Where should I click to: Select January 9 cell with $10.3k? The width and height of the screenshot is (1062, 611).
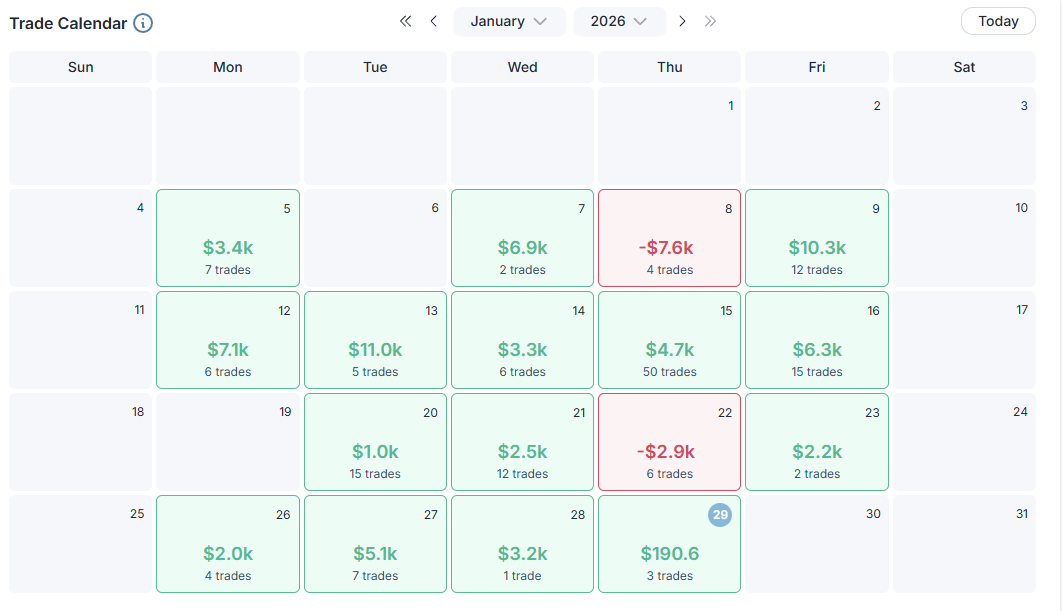(817, 238)
